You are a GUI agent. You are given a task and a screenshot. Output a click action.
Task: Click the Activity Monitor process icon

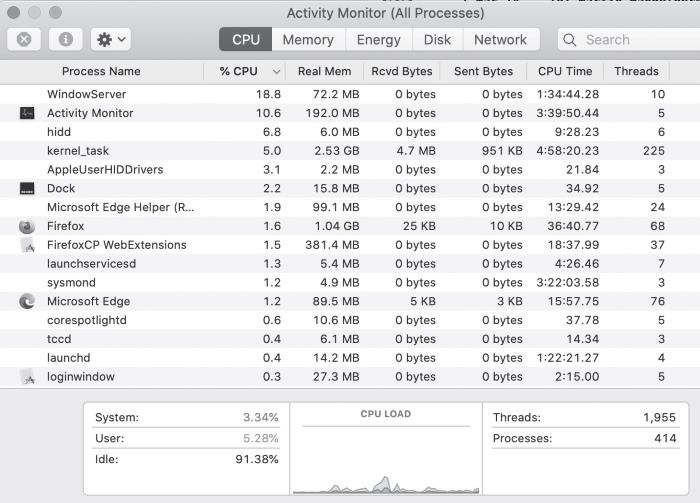point(27,113)
